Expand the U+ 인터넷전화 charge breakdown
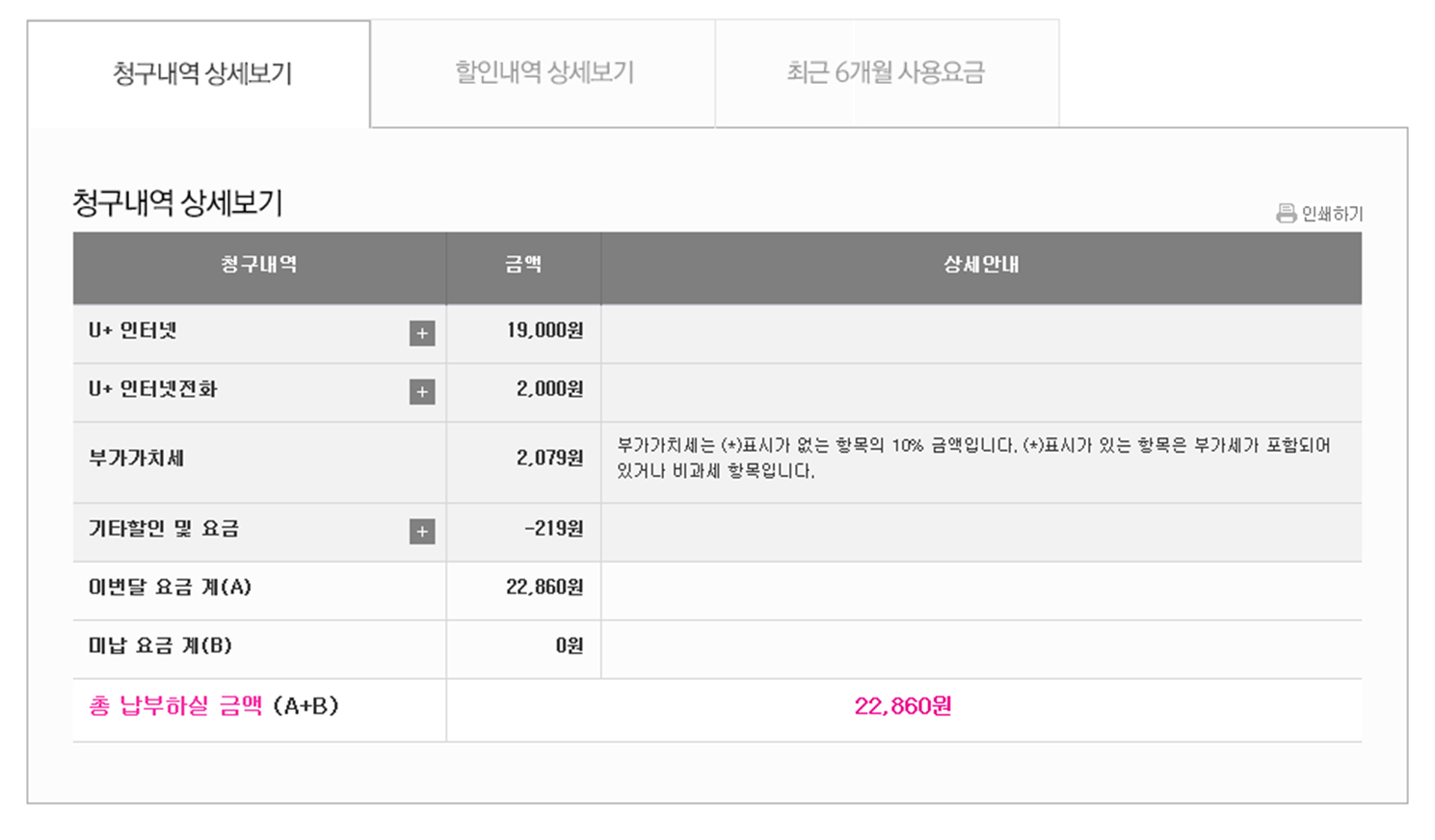This screenshot has width=1435, height=840. point(422,392)
